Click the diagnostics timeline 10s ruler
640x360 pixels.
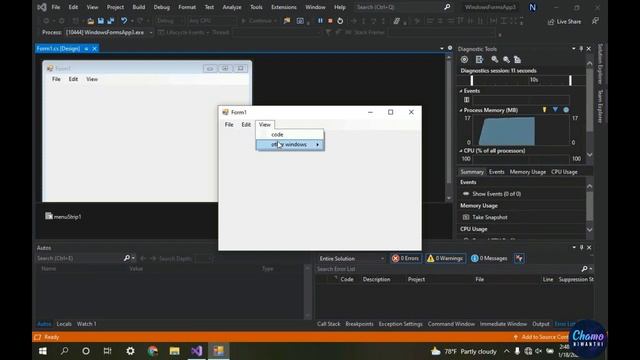click(x=521, y=80)
